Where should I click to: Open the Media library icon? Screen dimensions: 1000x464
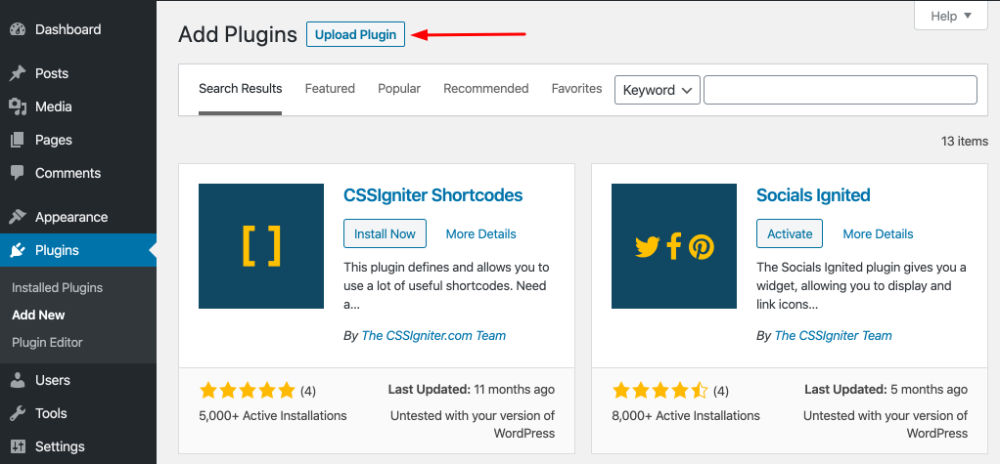point(18,106)
